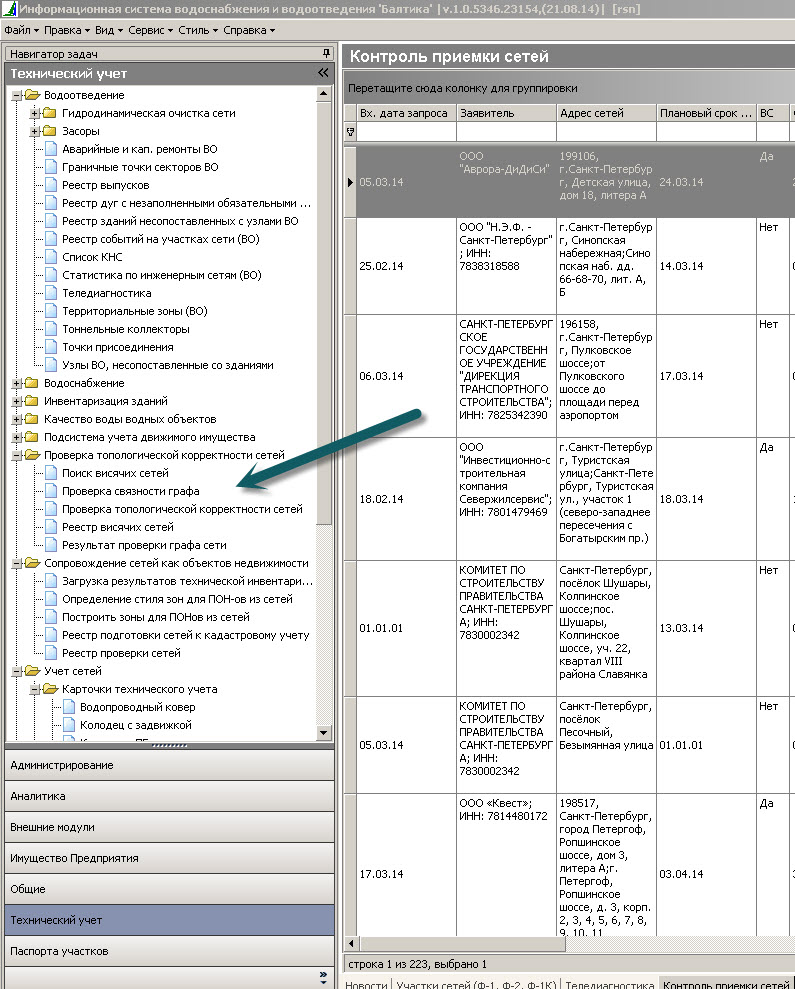Expand Подсистема учета движимого имущества folder
Viewport: 795px width, 989px height.
17,437
